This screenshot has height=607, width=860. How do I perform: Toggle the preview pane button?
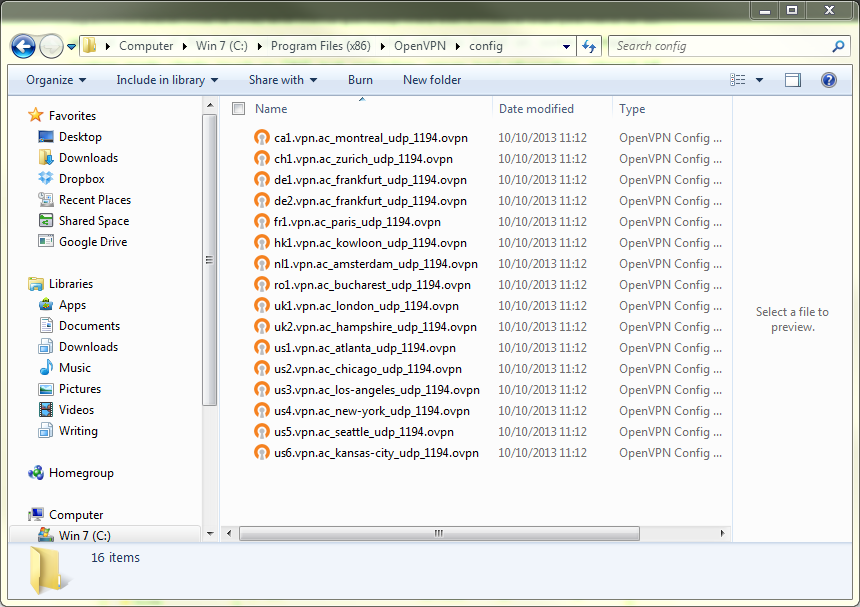pos(793,80)
